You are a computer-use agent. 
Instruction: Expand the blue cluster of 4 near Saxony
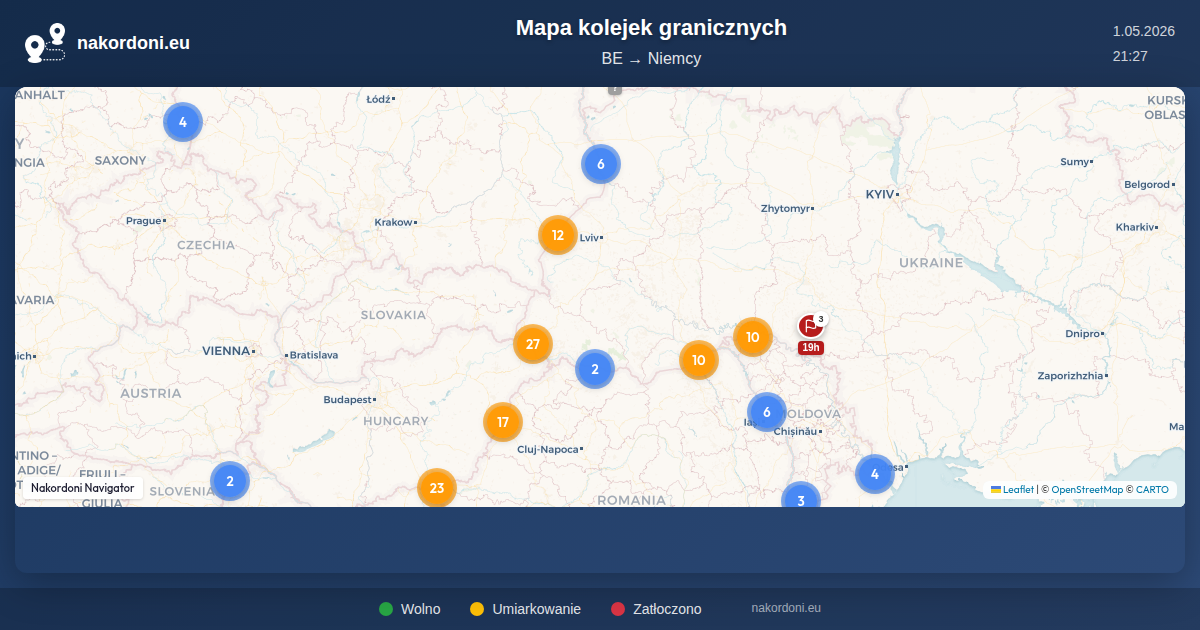coord(183,122)
